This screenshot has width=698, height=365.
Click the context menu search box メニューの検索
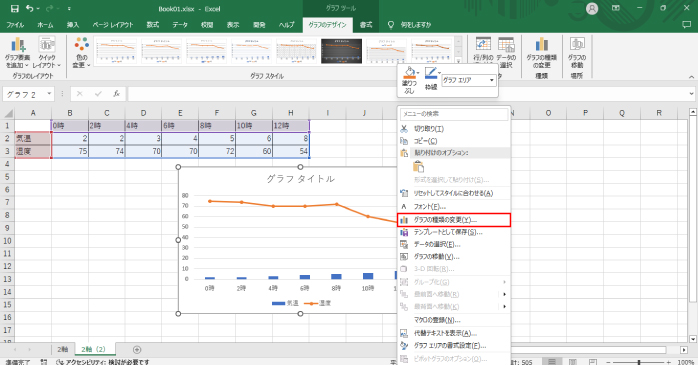tap(454, 114)
